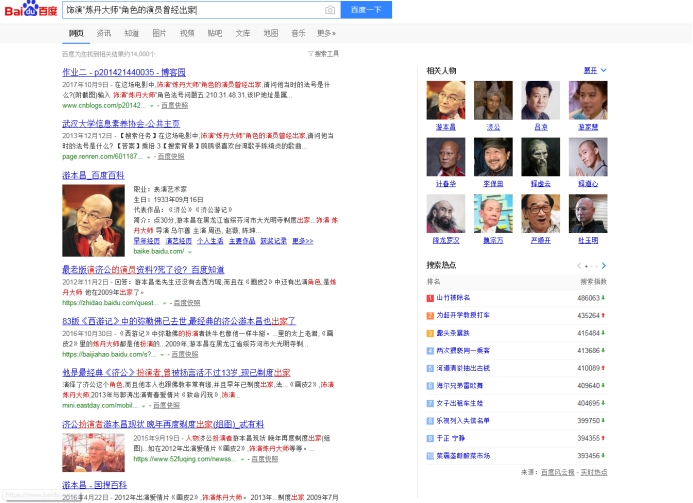Open 83版《西游记》 result title

point(179,321)
